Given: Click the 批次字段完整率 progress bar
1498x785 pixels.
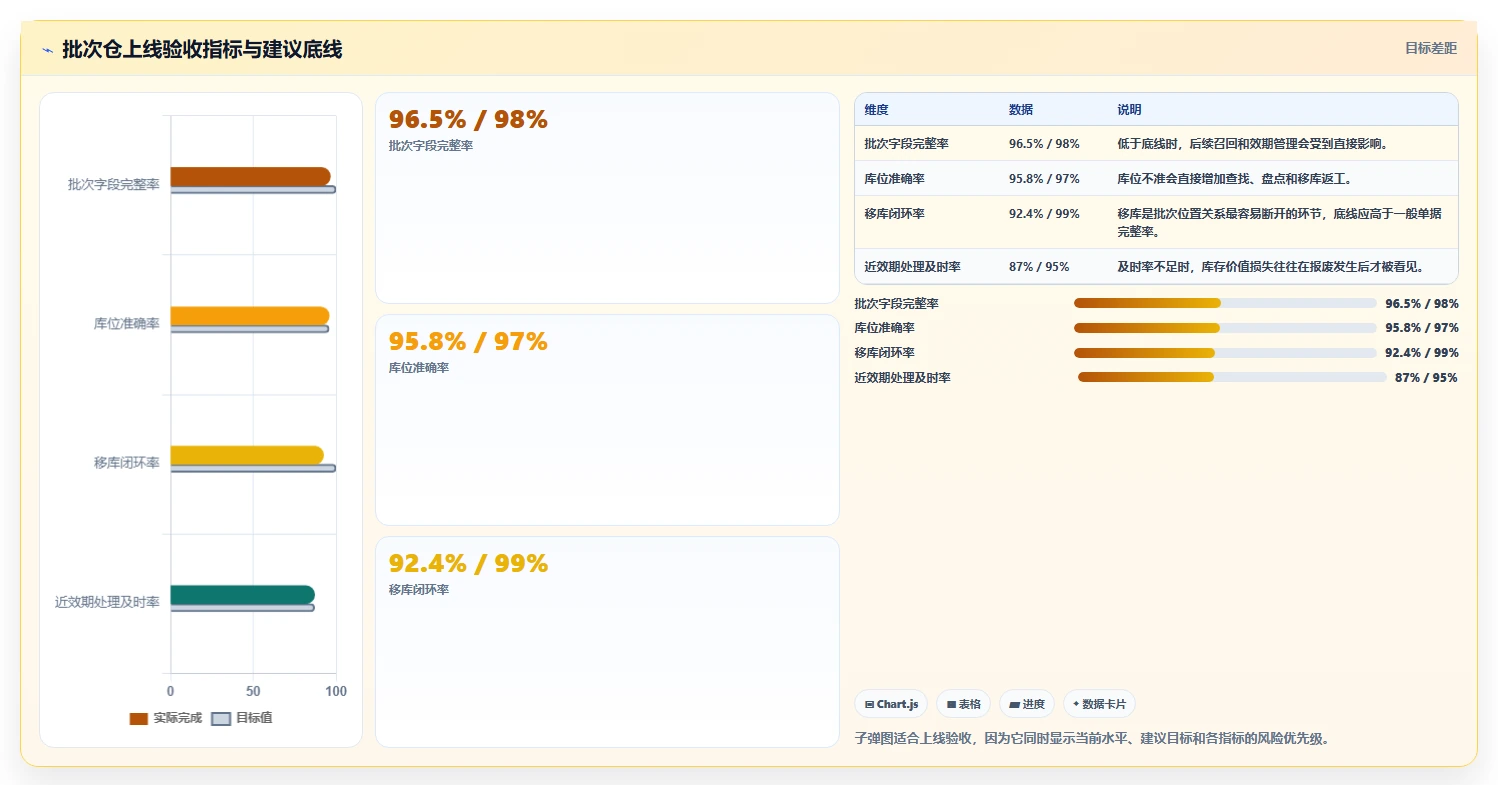Looking at the screenshot, I should [1225, 303].
